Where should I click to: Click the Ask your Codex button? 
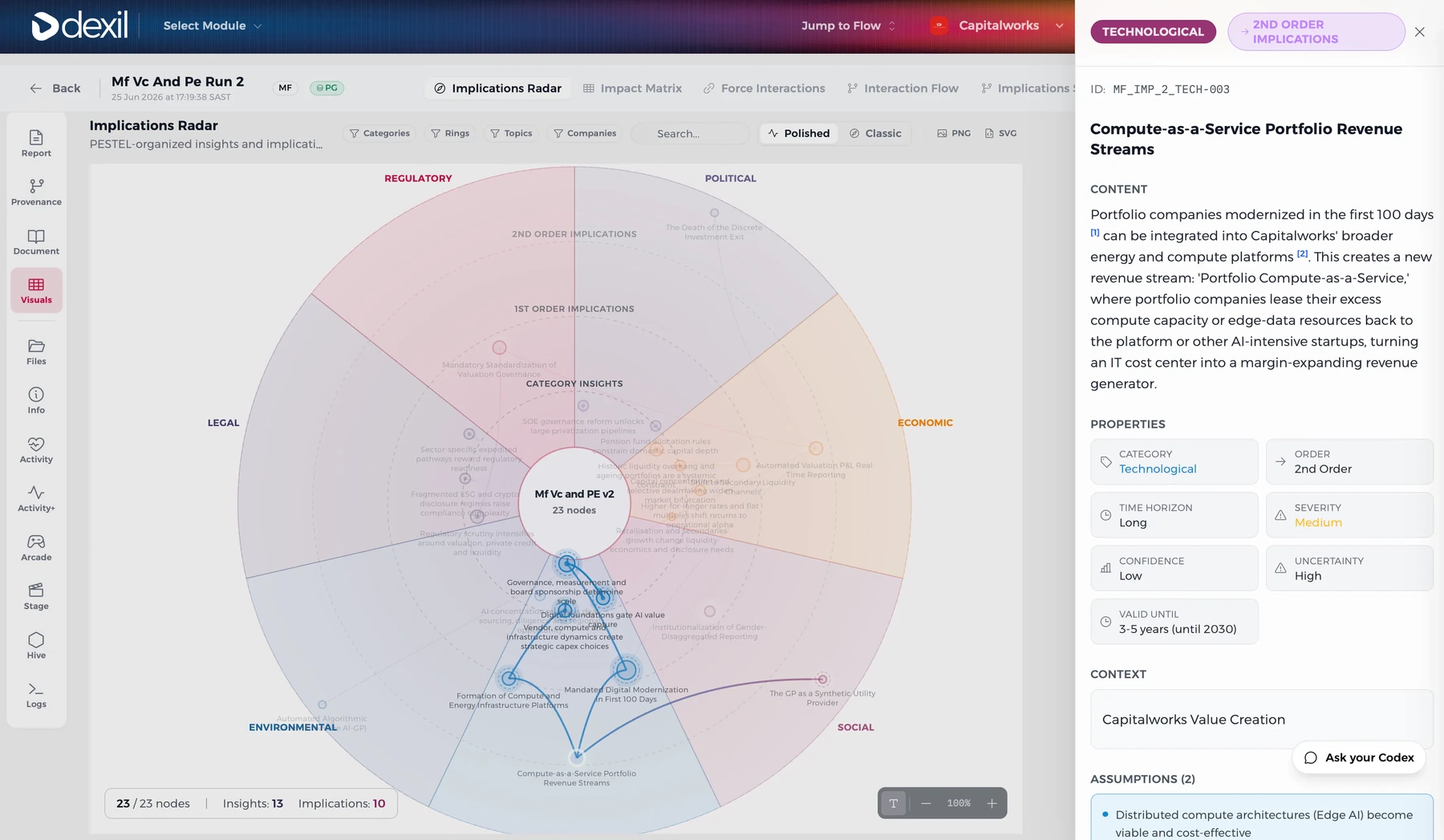(1359, 757)
